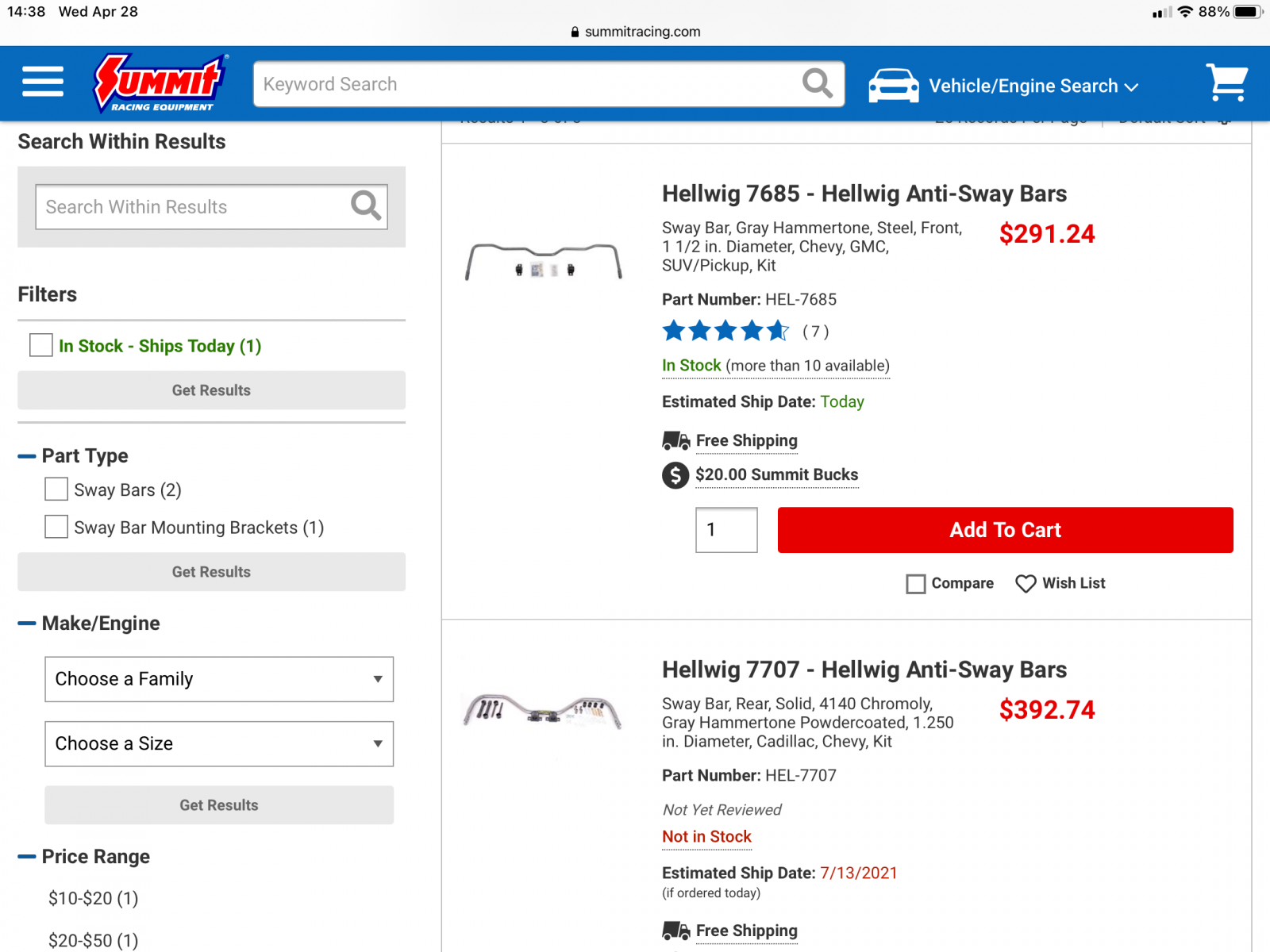This screenshot has width=1270, height=952.
Task: Tick the Compare checkbox for Hellwig 7685
Action: click(916, 584)
